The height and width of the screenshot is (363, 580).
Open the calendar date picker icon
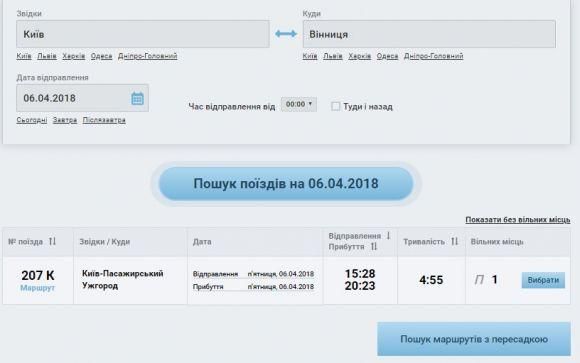pyautogui.click(x=137, y=98)
